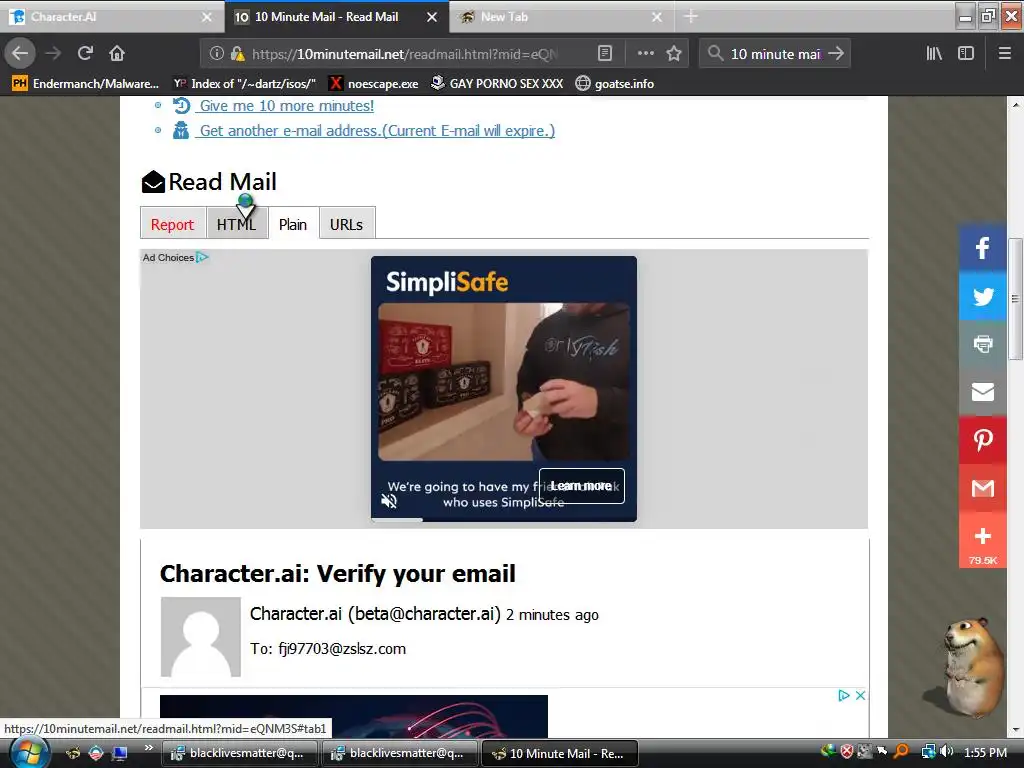Open AdChoices info triangle on bottom ad
Screen dimensions: 1024x768
[844, 696]
